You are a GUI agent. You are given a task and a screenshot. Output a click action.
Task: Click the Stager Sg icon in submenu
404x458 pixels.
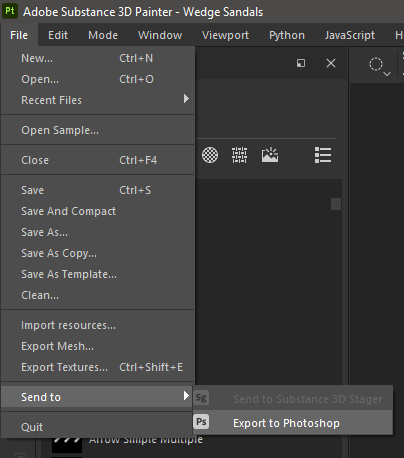(x=201, y=398)
